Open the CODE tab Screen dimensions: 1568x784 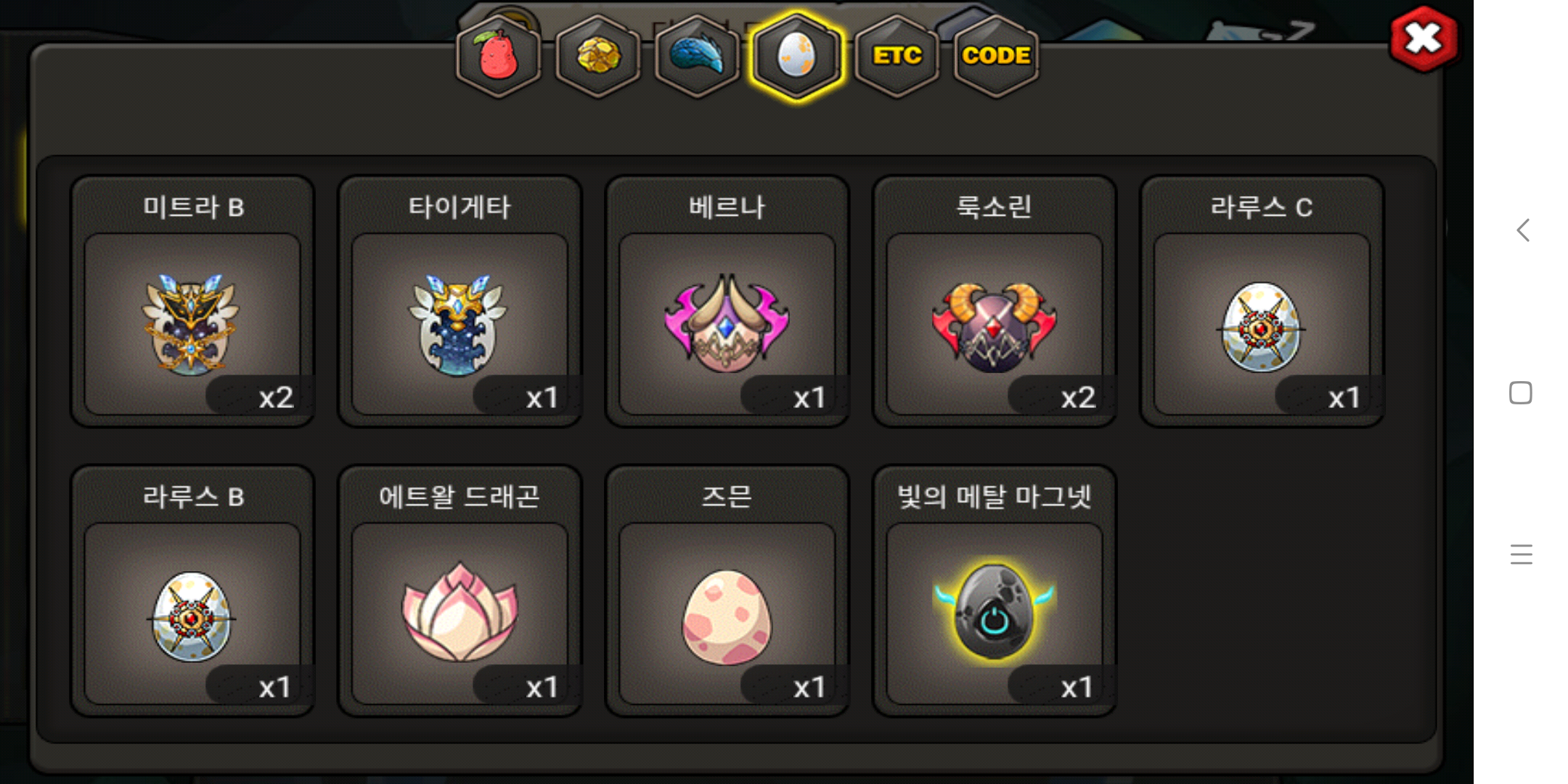[996, 57]
